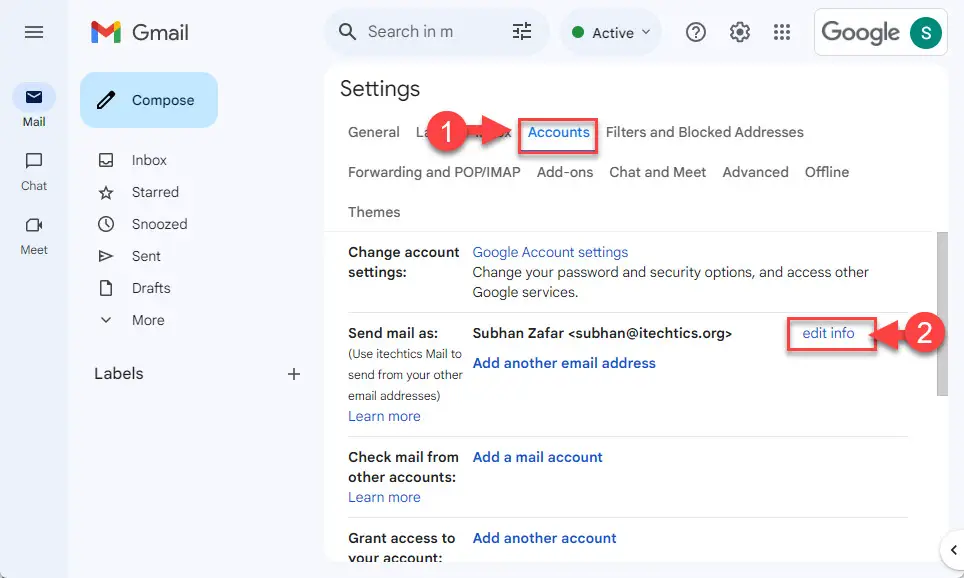Image resolution: width=964 pixels, height=578 pixels.
Task: Click the Inbox tray icon
Action: (106, 160)
